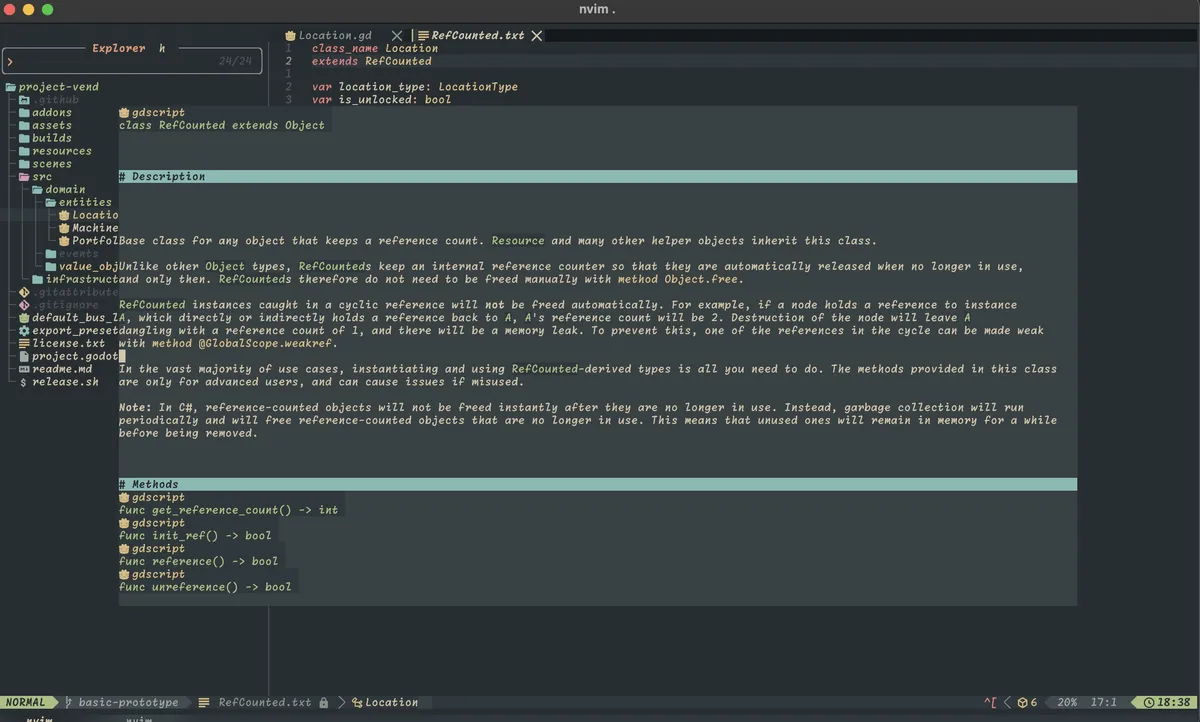Viewport: 1200px width, 722px height.
Task: Click the readme.md markdown icon
Action: click(x=24, y=368)
